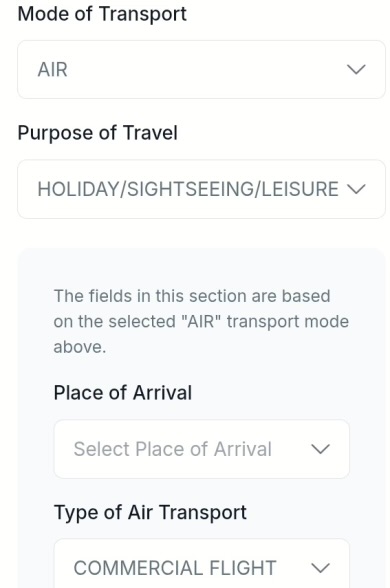390x588 pixels.
Task: Click the quoted "AIR" word in the note
Action: (203, 321)
